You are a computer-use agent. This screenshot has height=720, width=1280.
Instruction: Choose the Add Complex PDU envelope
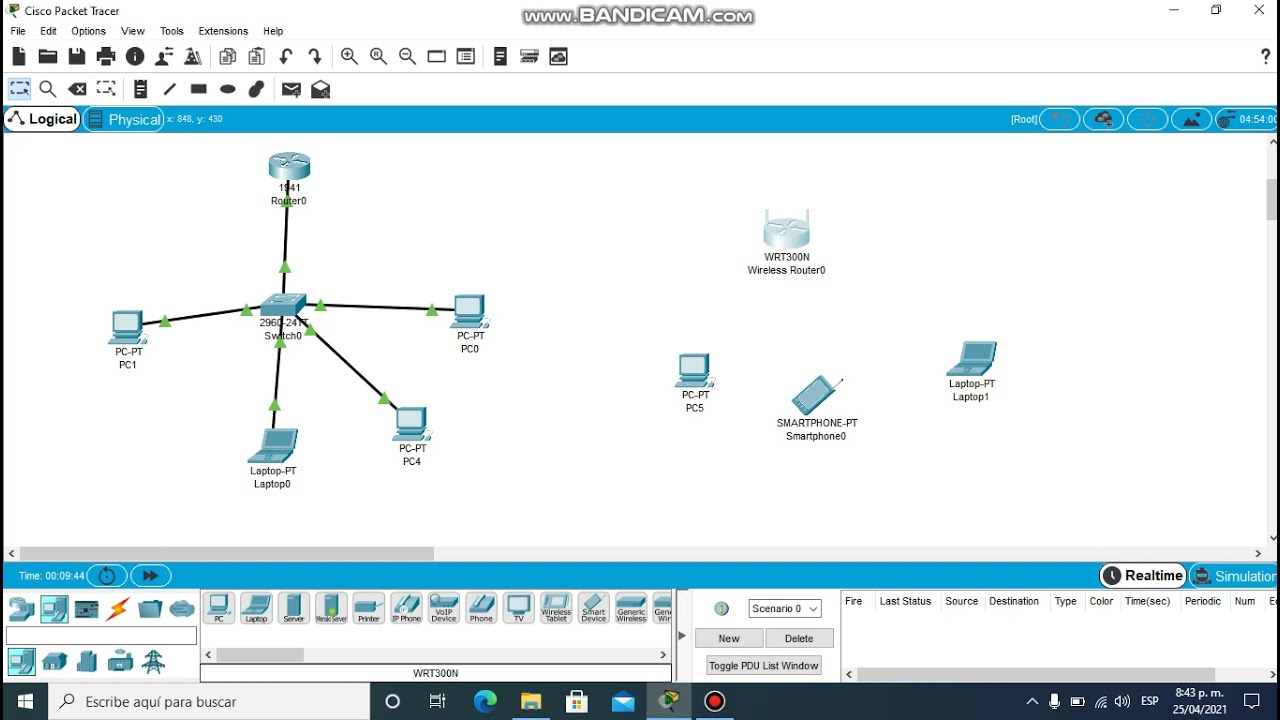[x=321, y=89]
